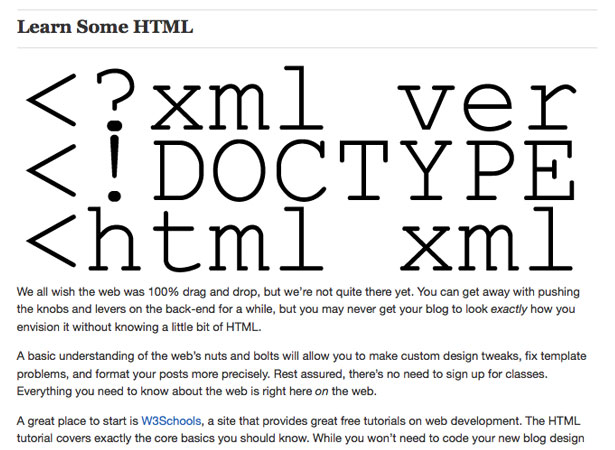Open the W3Schools link
The width and height of the screenshot is (615, 450).
[x=171, y=421]
